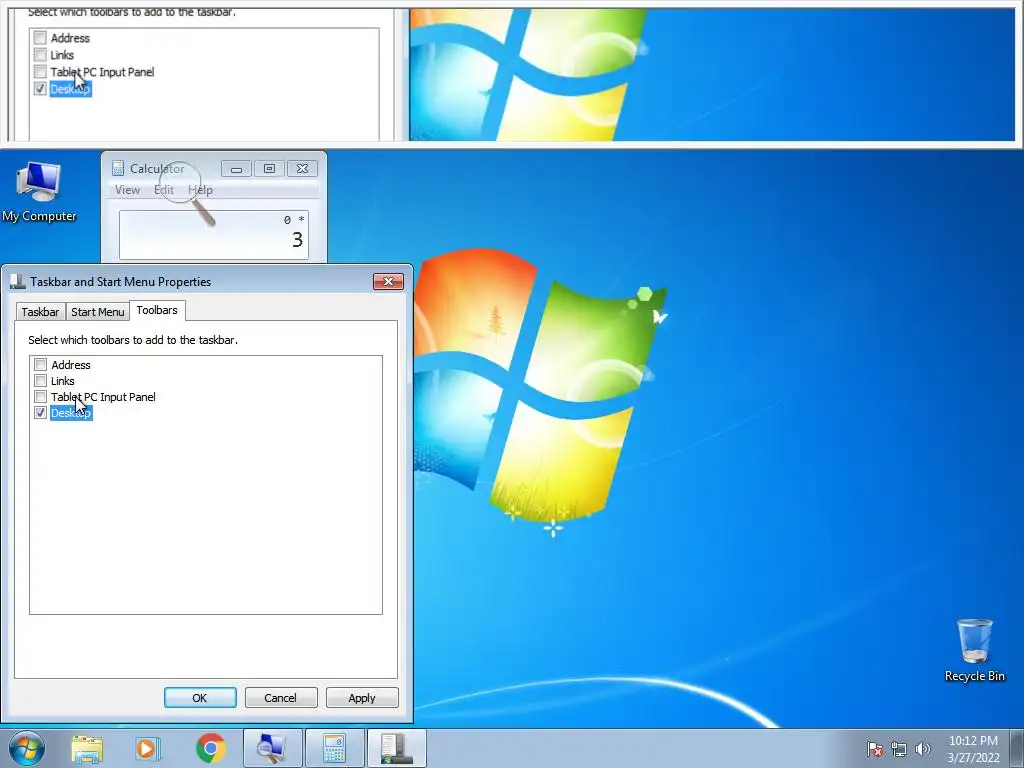This screenshot has height=768, width=1024.
Task: Switch to Calculator taskbar button
Action: point(334,748)
